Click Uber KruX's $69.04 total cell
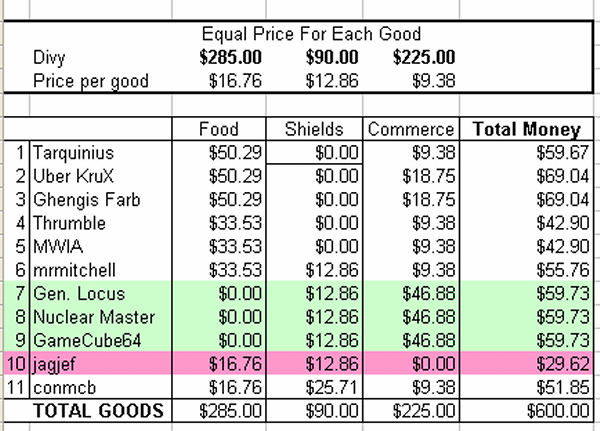This screenshot has width=600, height=431. point(527,176)
